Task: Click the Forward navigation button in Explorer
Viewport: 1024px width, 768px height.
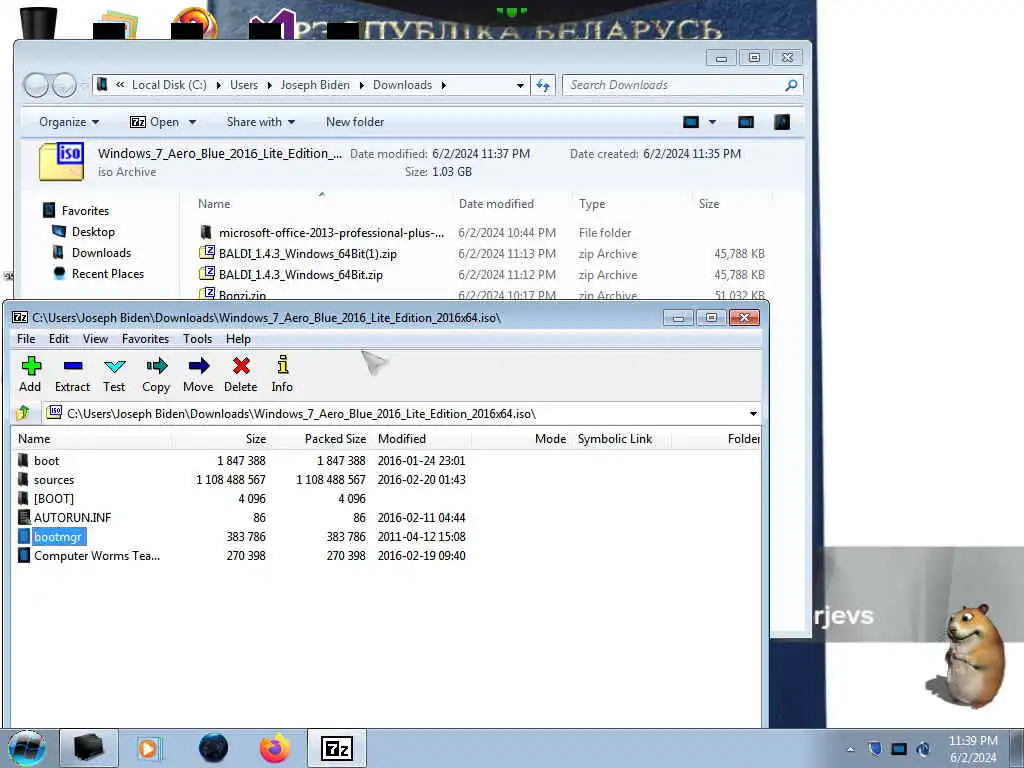Action: coord(64,85)
